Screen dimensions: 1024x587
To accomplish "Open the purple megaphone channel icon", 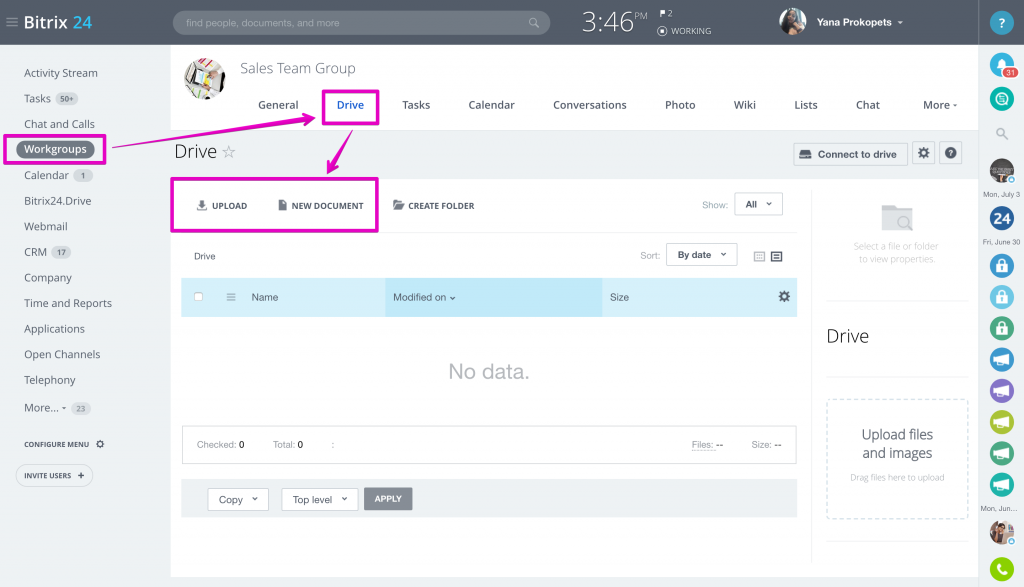I will click(x=1001, y=390).
